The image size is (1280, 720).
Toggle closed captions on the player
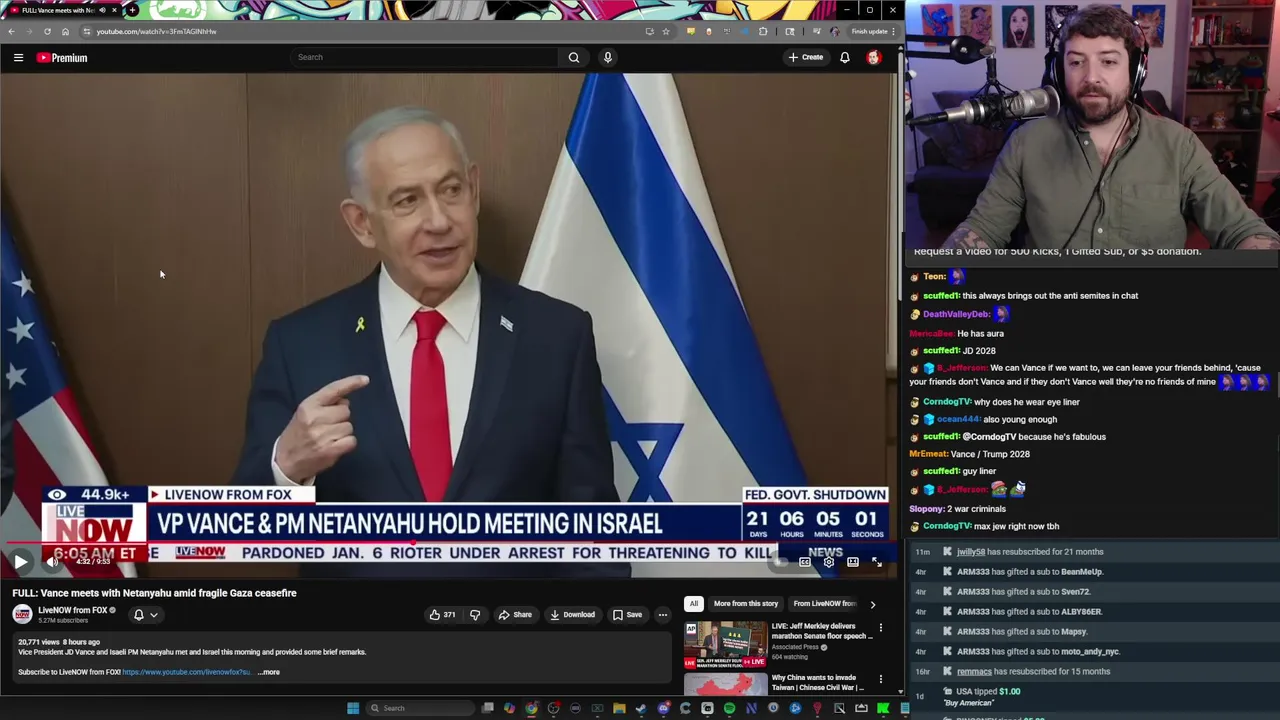[x=804, y=562]
